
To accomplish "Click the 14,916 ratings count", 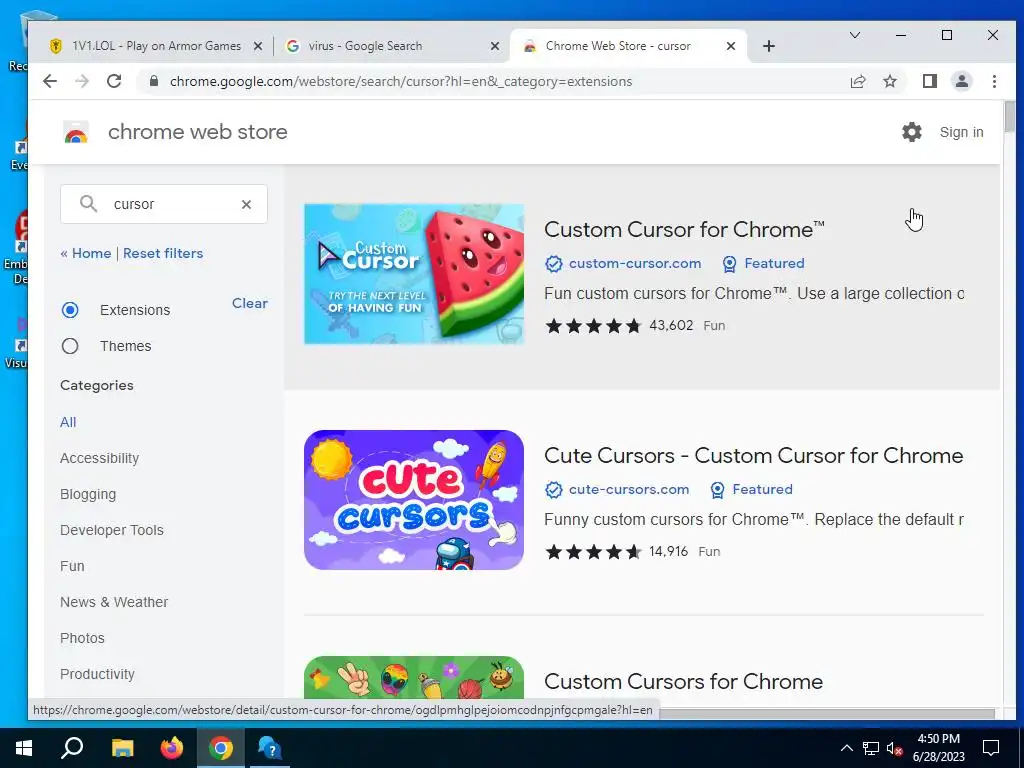I will coord(668,551).
